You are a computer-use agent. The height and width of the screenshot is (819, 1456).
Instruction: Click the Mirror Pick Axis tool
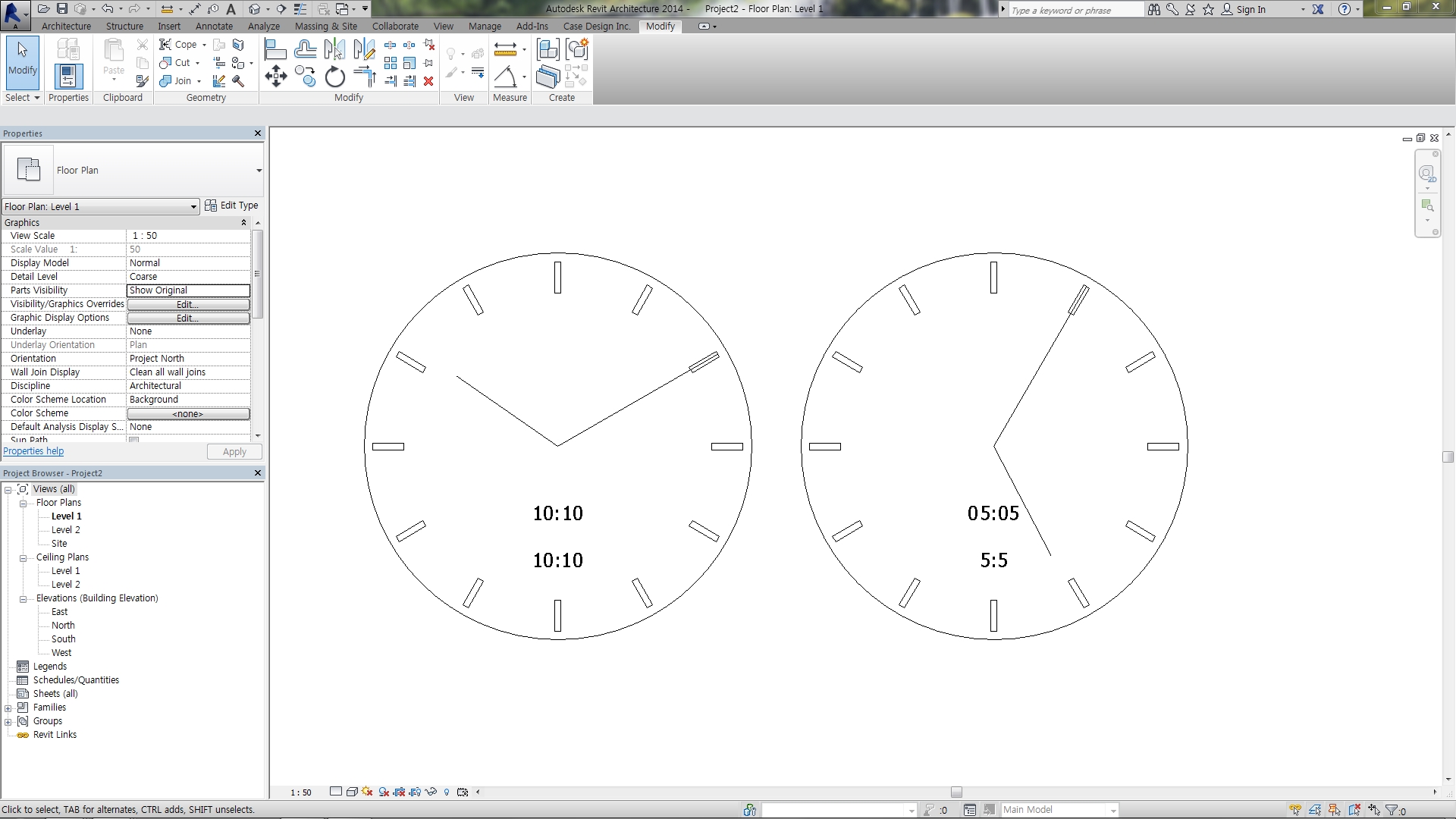pos(334,50)
